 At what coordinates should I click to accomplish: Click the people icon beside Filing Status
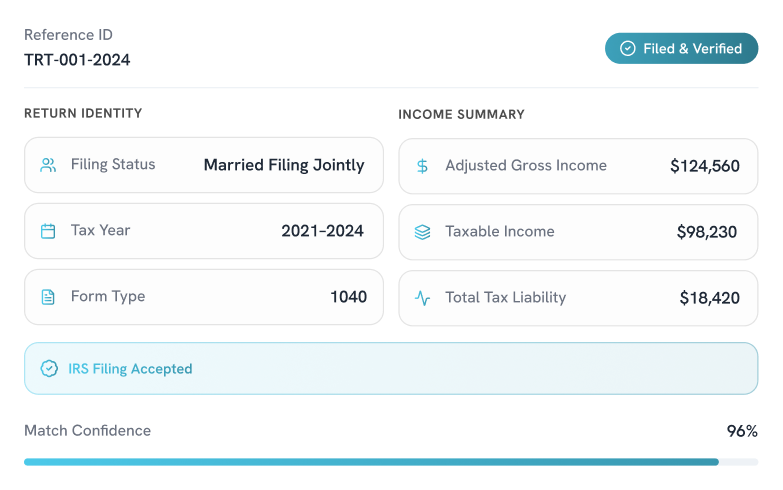pos(48,165)
